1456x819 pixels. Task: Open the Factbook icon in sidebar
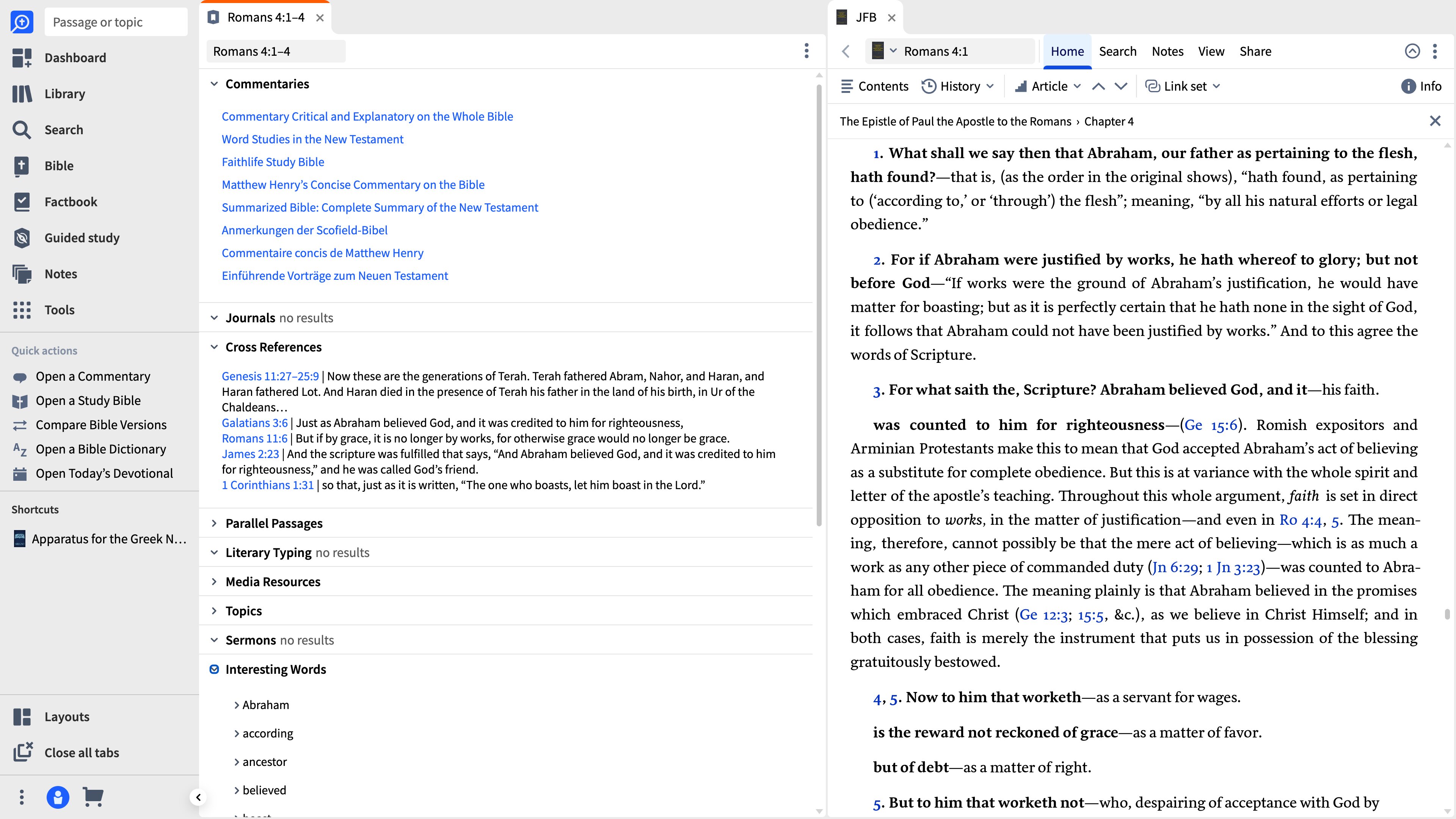(x=22, y=202)
